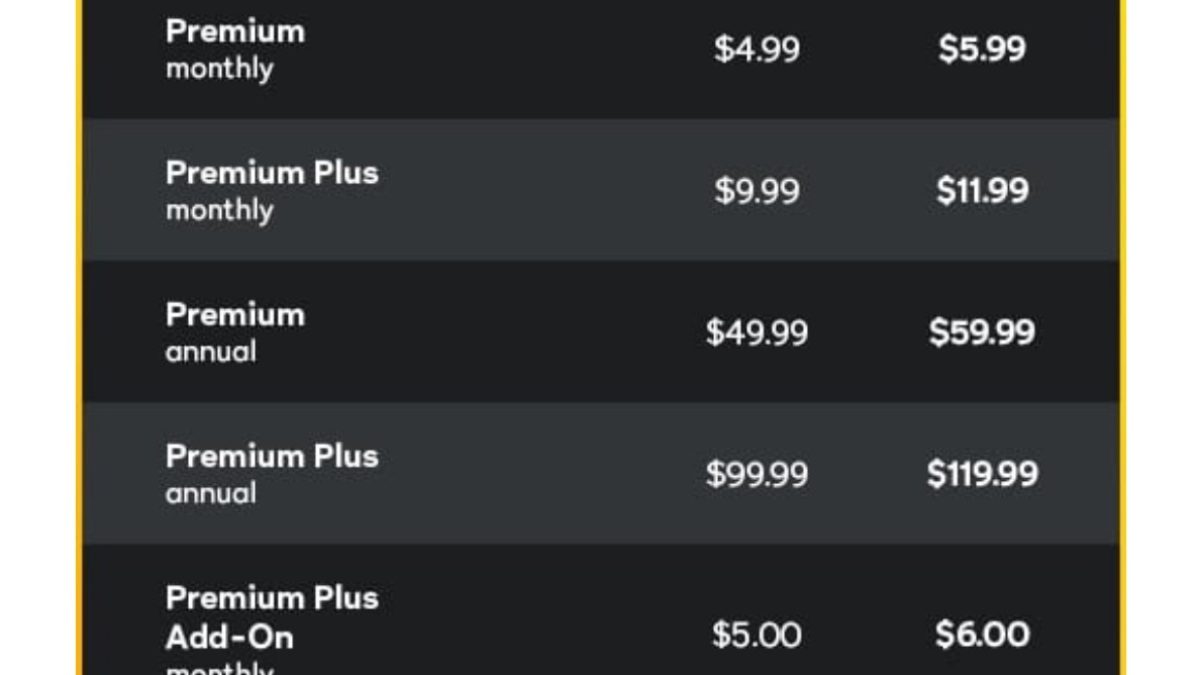Screen dimensions: 1200x675
Task: Click the $6.00 Add-On price
Action: [981, 635]
